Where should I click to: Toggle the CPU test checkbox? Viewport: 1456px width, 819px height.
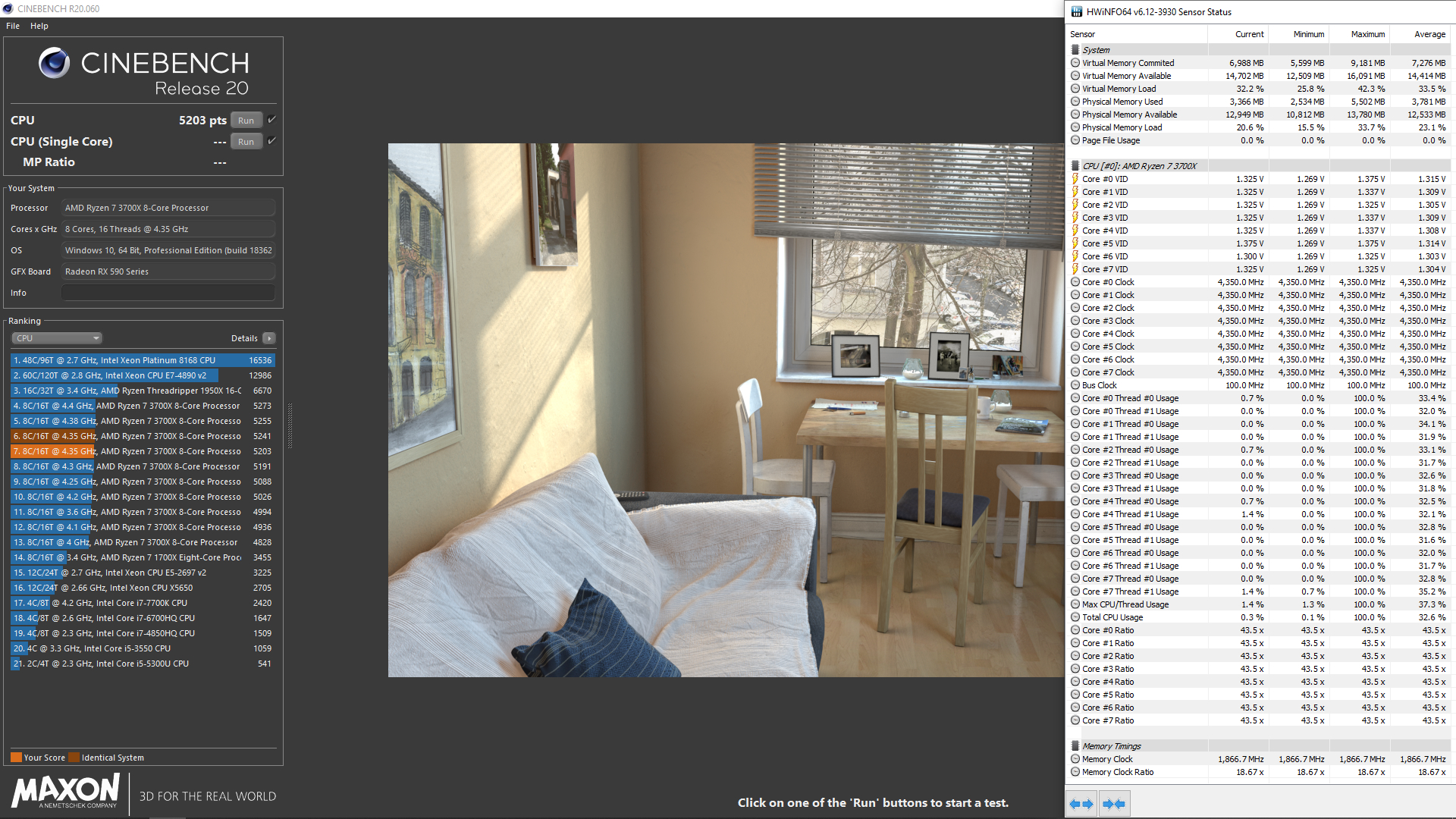[x=271, y=120]
